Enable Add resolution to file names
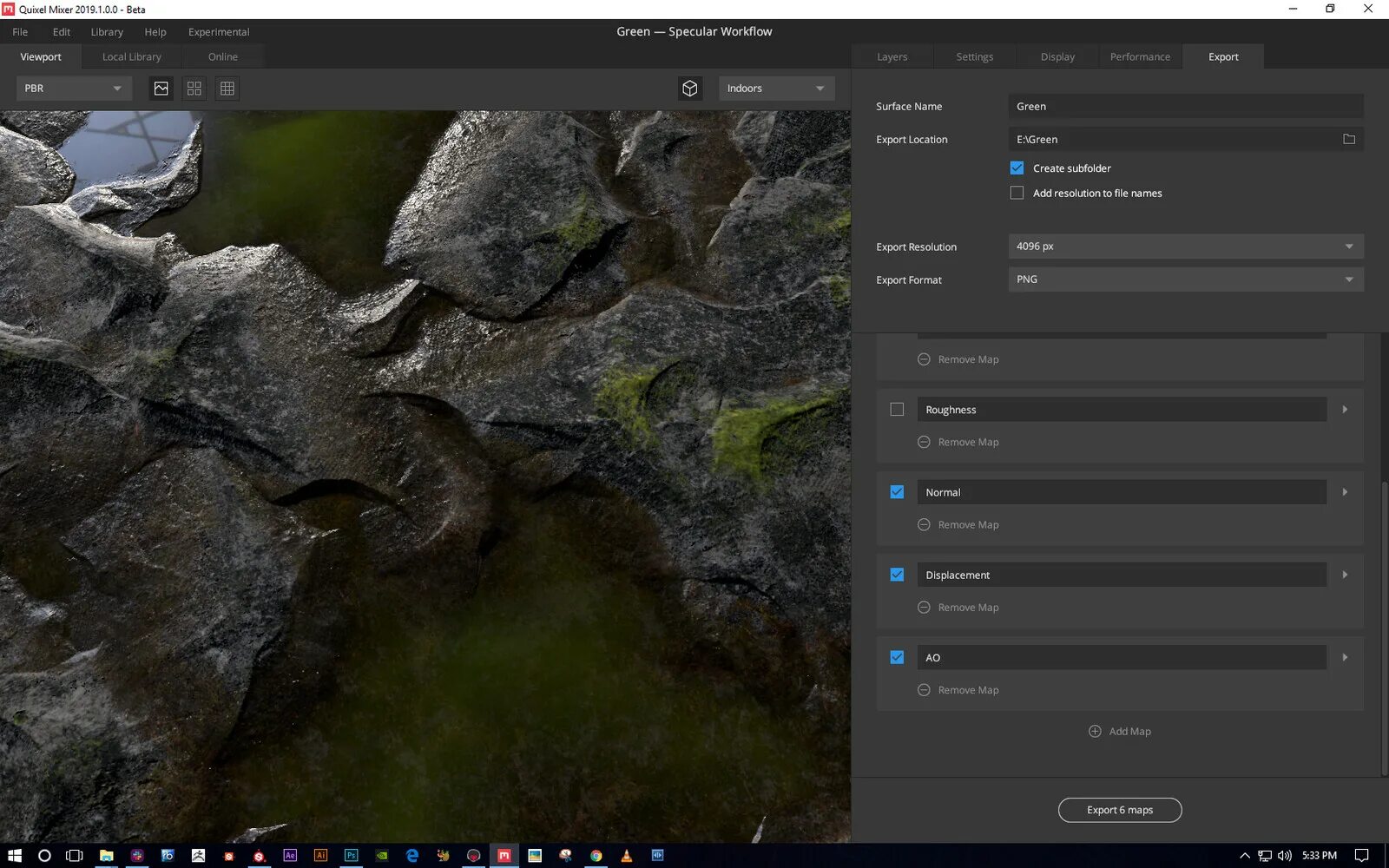The image size is (1389, 868). (x=1017, y=193)
